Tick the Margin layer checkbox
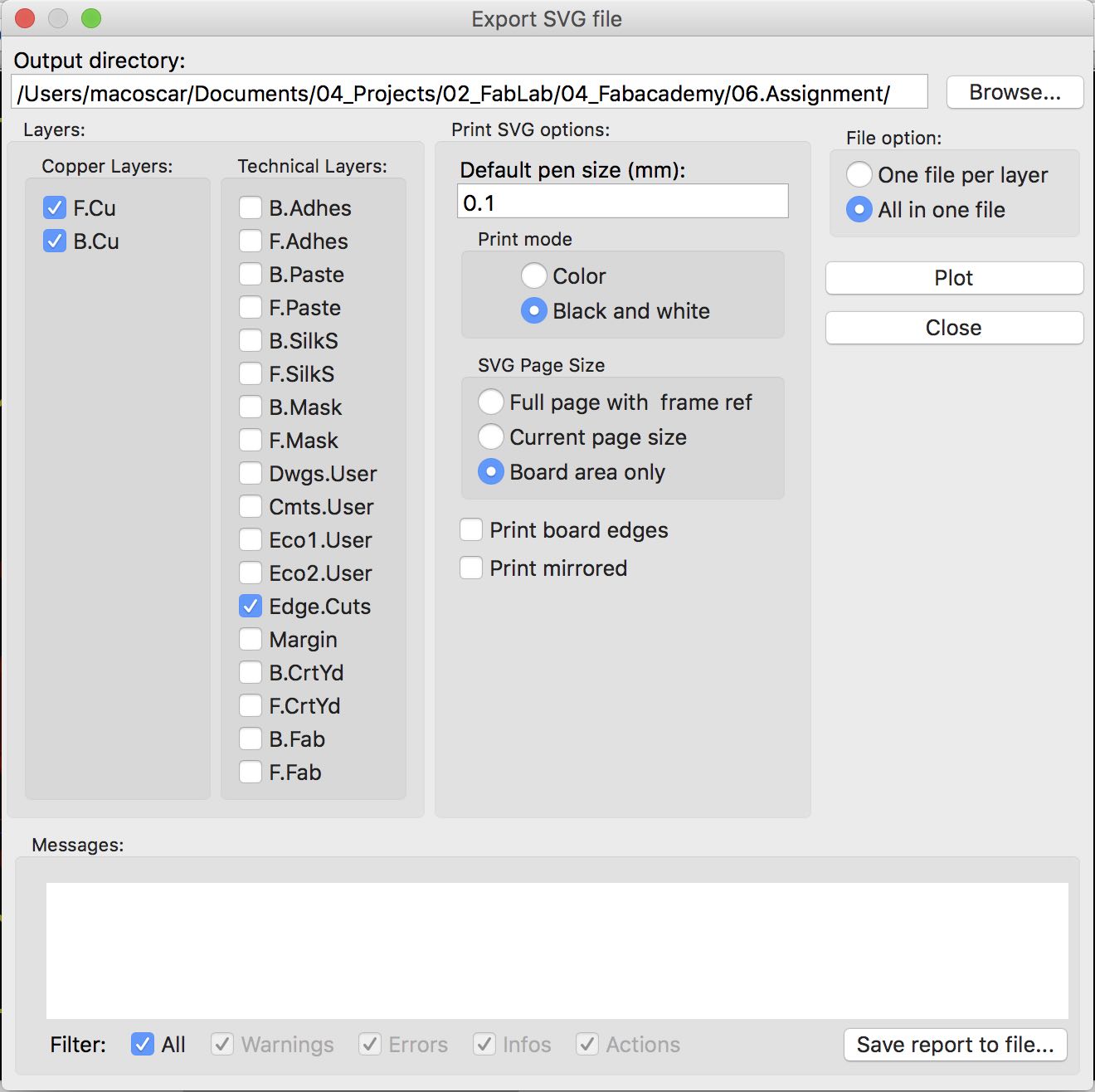 pyautogui.click(x=251, y=639)
